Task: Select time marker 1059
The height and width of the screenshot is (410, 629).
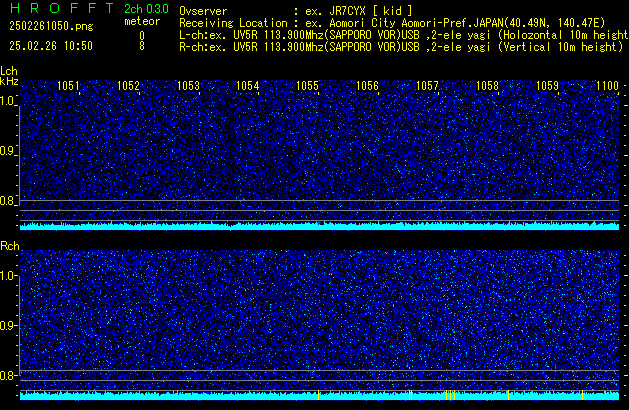Action: coord(547,86)
